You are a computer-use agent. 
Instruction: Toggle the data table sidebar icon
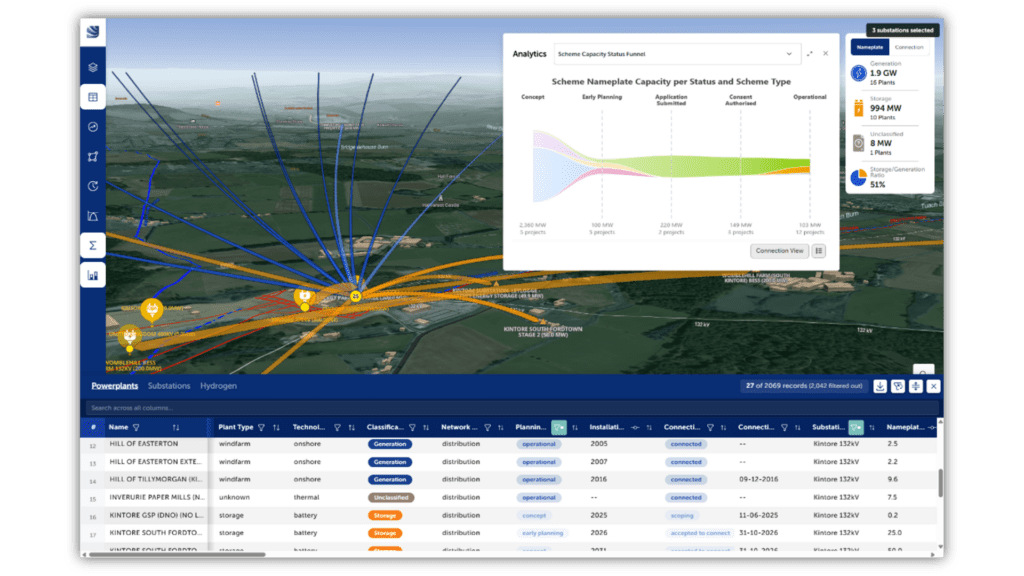click(93, 97)
